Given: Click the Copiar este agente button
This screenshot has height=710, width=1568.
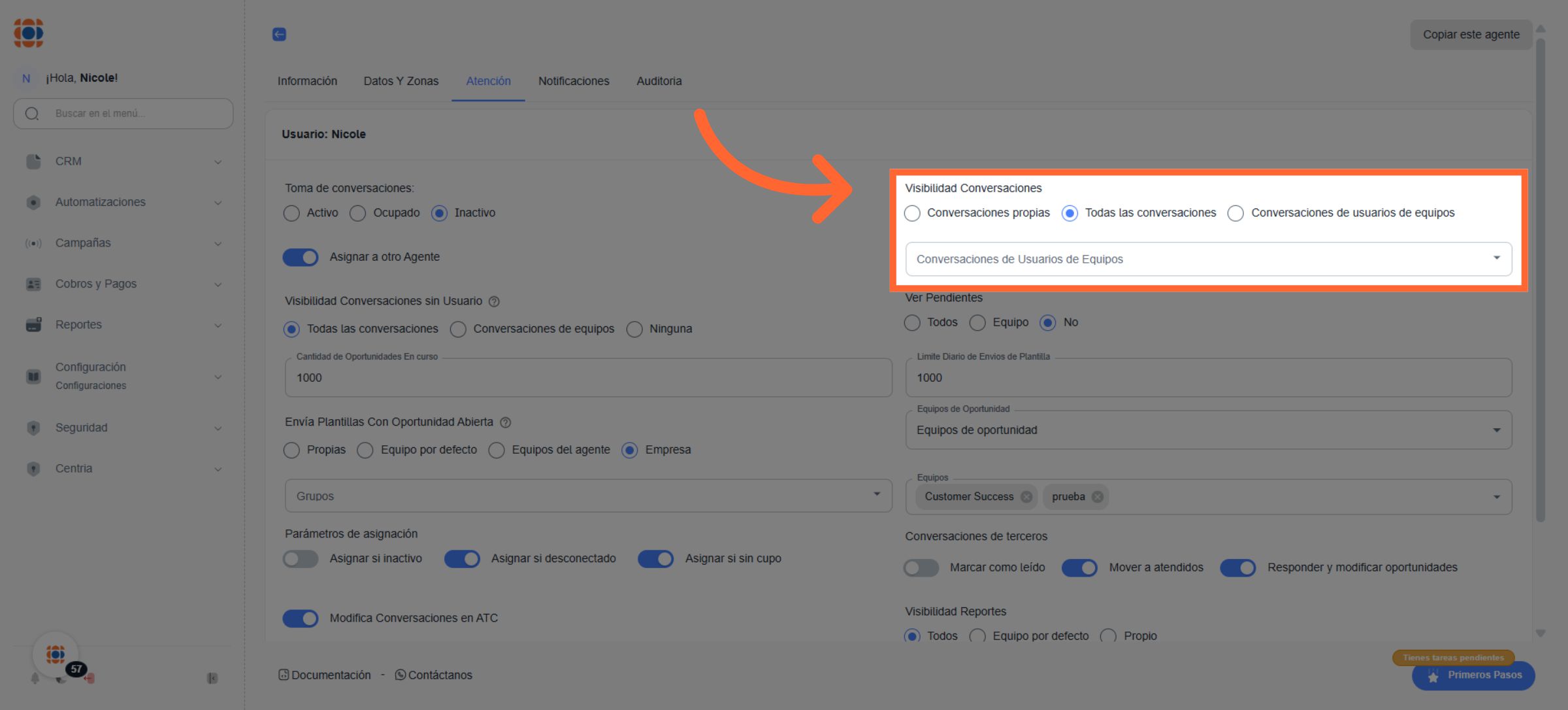Looking at the screenshot, I should [1471, 35].
